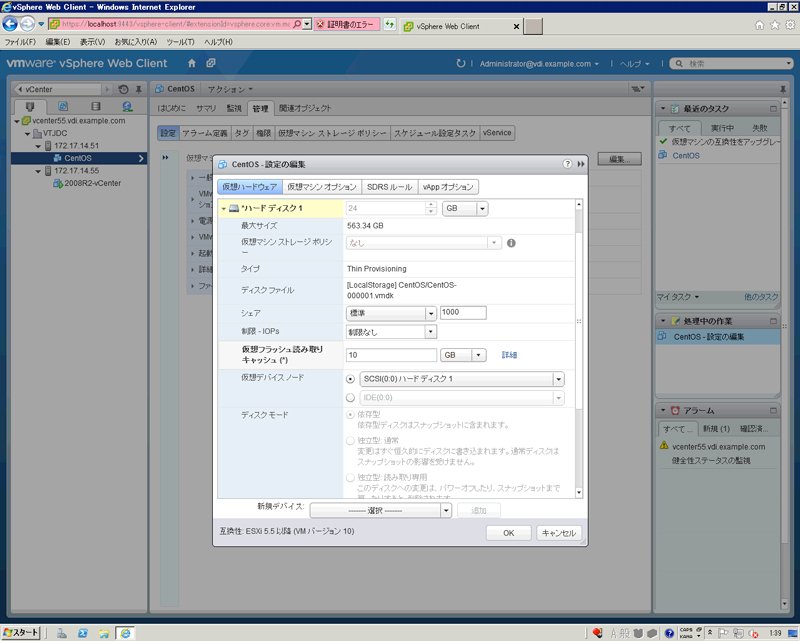Click the alarm warning icon for vcenter55
This screenshot has width=800, height=641.
pos(664,446)
